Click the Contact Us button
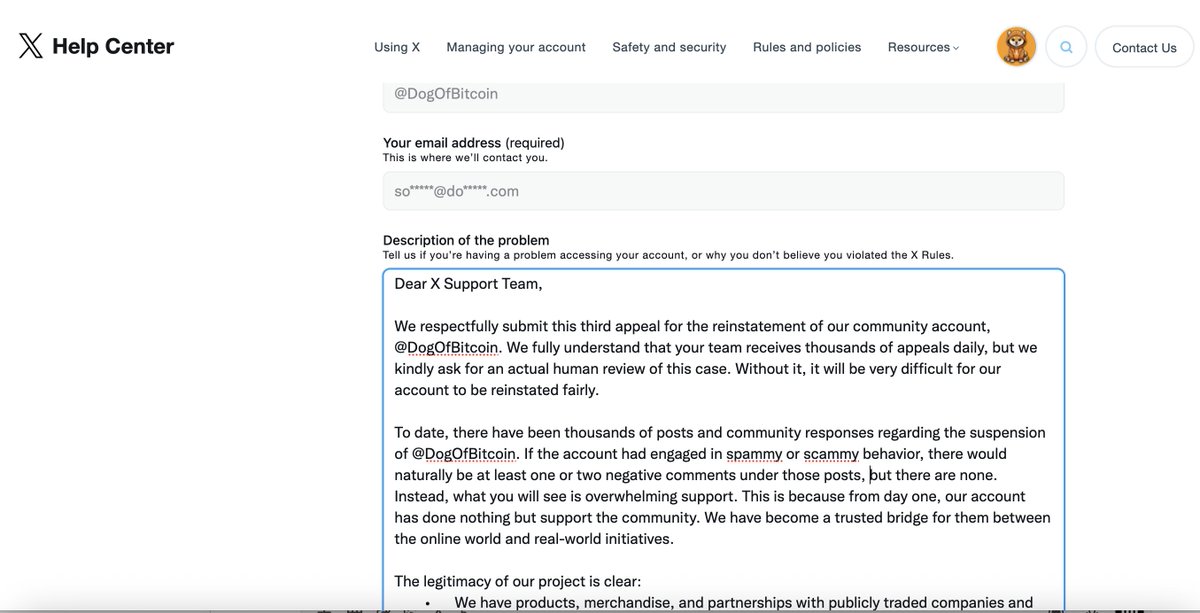The height and width of the screenshot is (613, 1200). (1144, 47)
